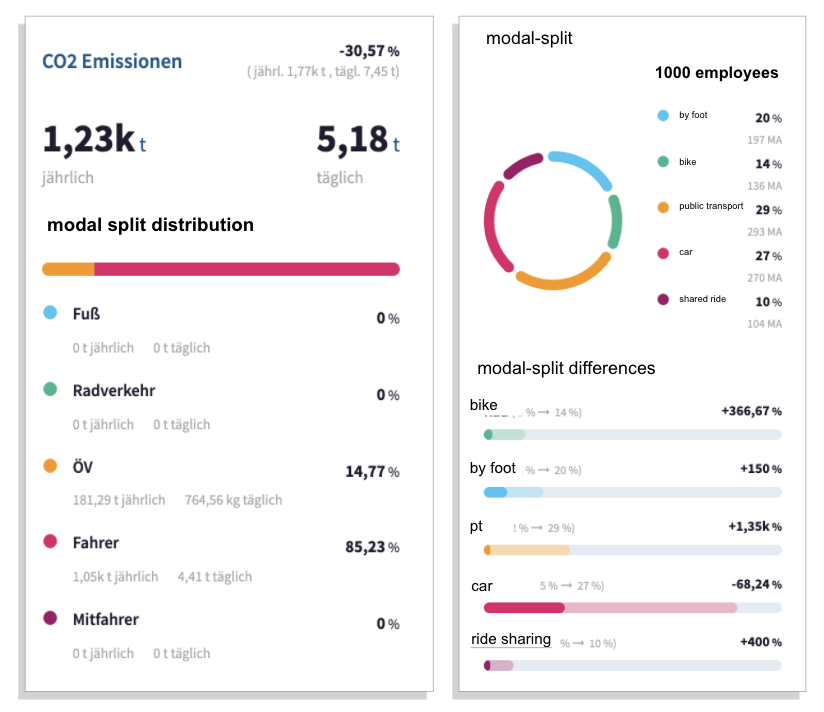Select the red car legend dot
This screenshot has height=712, width=824.
point(663,253)
